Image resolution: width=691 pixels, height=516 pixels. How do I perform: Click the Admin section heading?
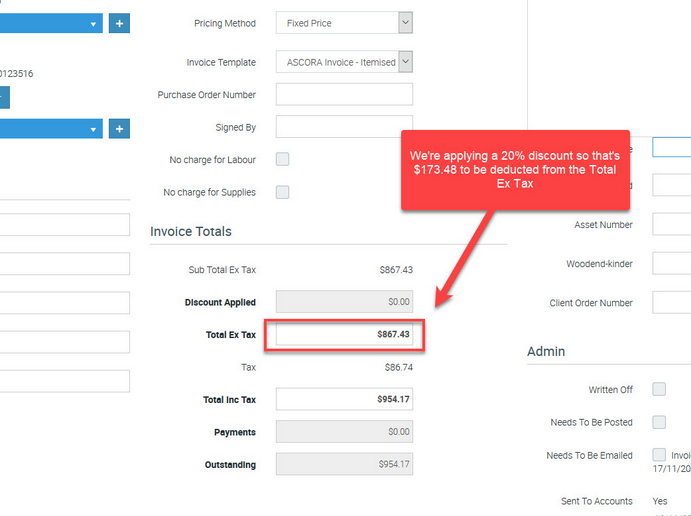tap(546, 351)
